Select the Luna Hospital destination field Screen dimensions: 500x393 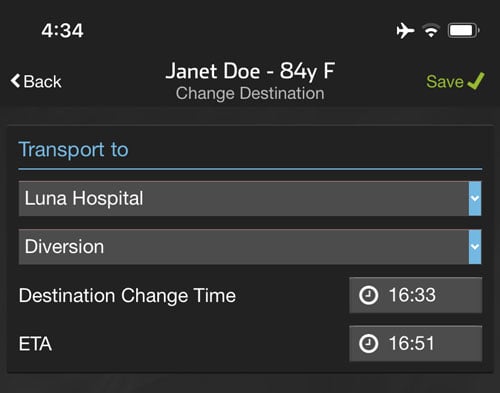[250, 199]
